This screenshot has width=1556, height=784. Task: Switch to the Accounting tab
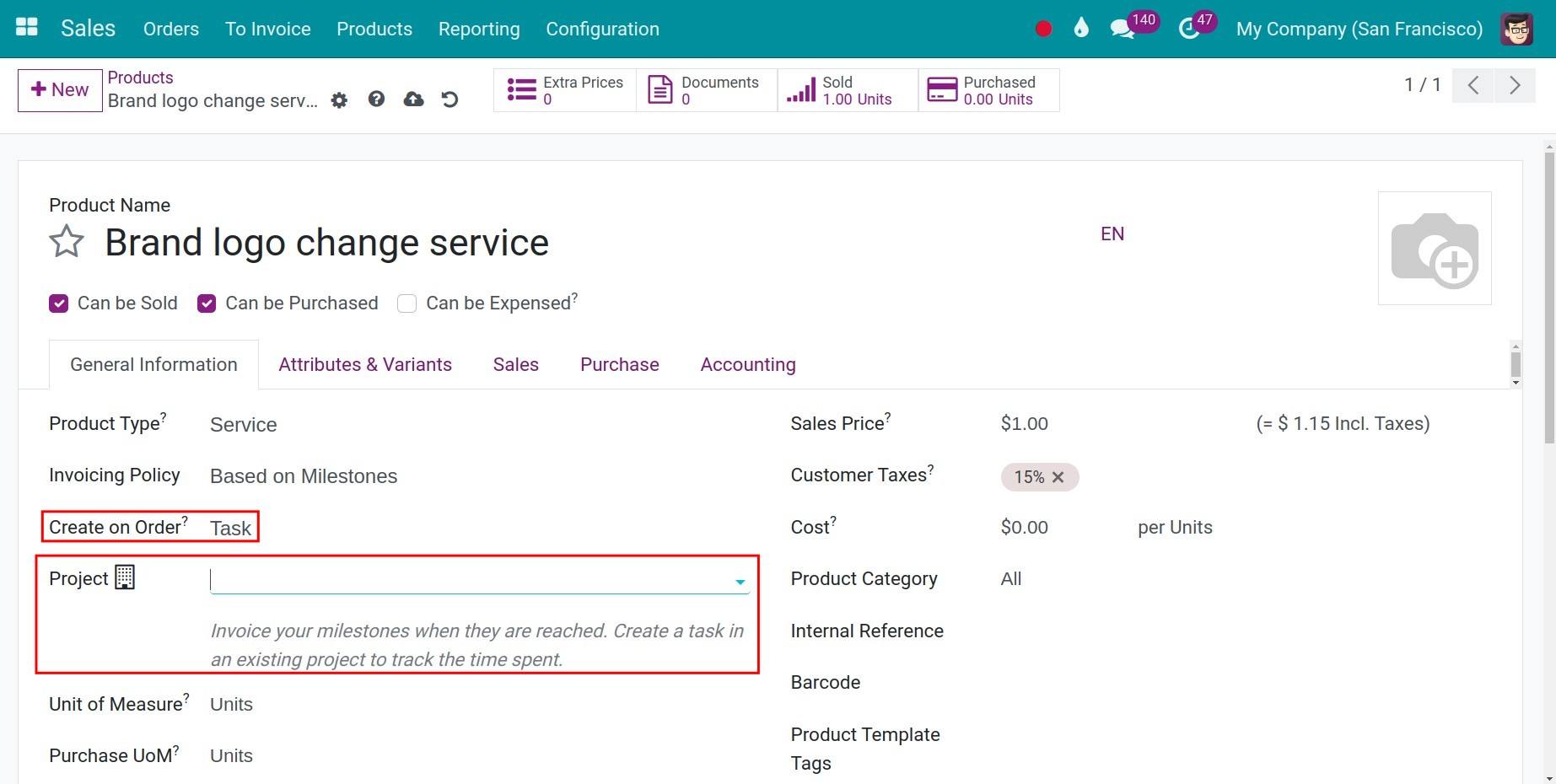747,364
